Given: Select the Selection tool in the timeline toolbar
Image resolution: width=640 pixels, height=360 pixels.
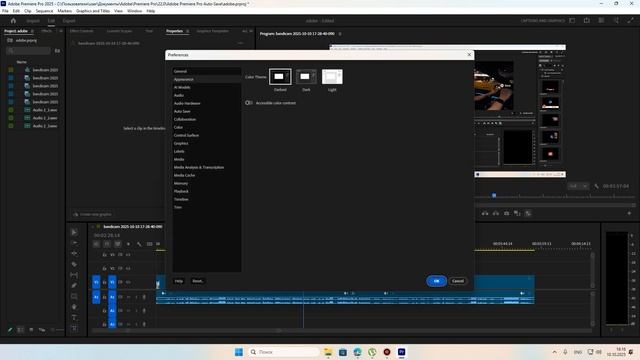Looking at the screenshot, I should [x=74, y=232].
